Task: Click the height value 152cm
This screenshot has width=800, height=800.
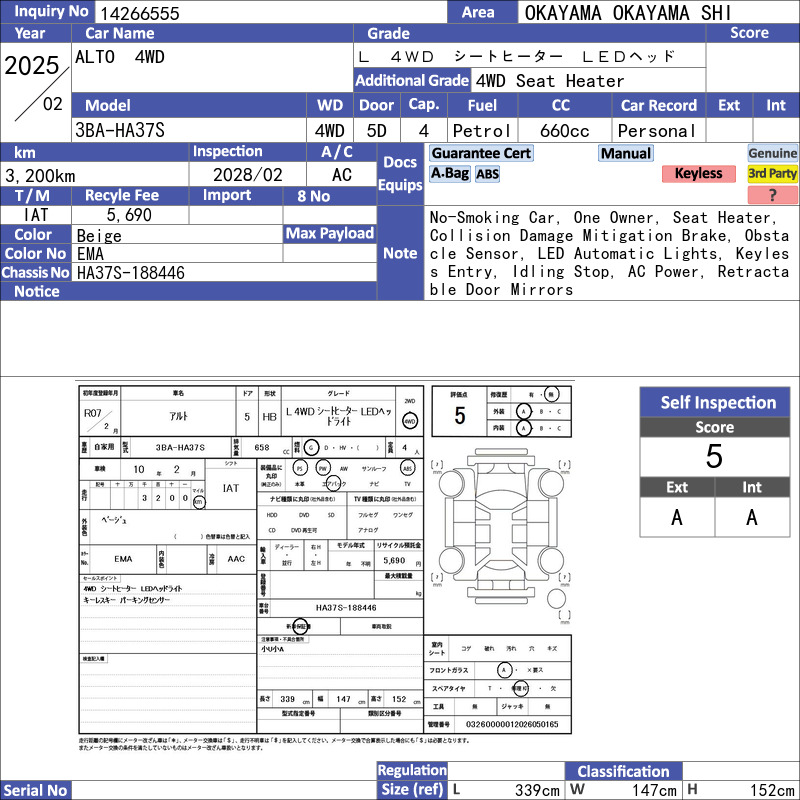Action: point(771,790)
